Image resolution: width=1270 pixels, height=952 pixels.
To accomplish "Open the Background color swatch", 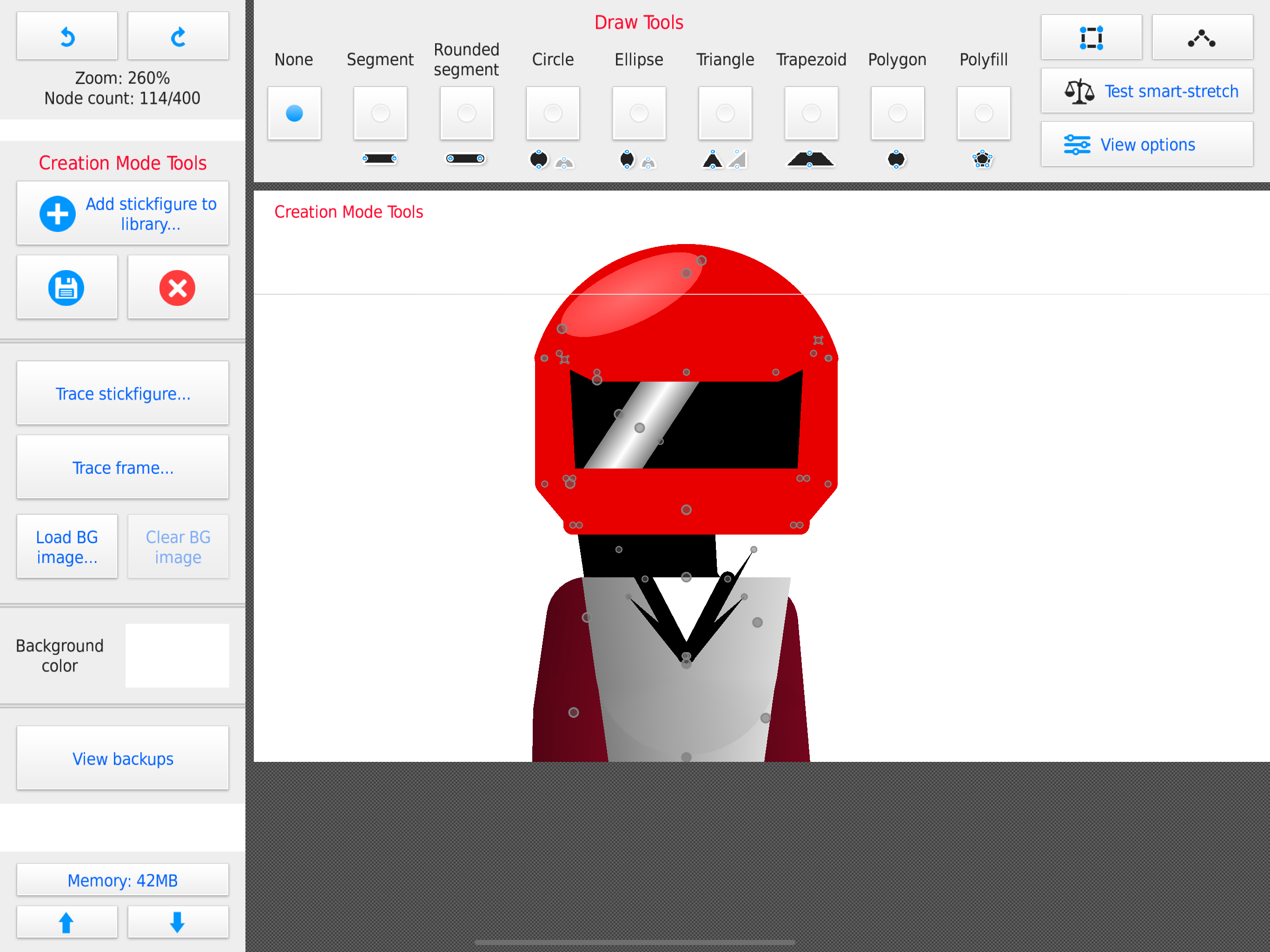I will coord(178,656).
